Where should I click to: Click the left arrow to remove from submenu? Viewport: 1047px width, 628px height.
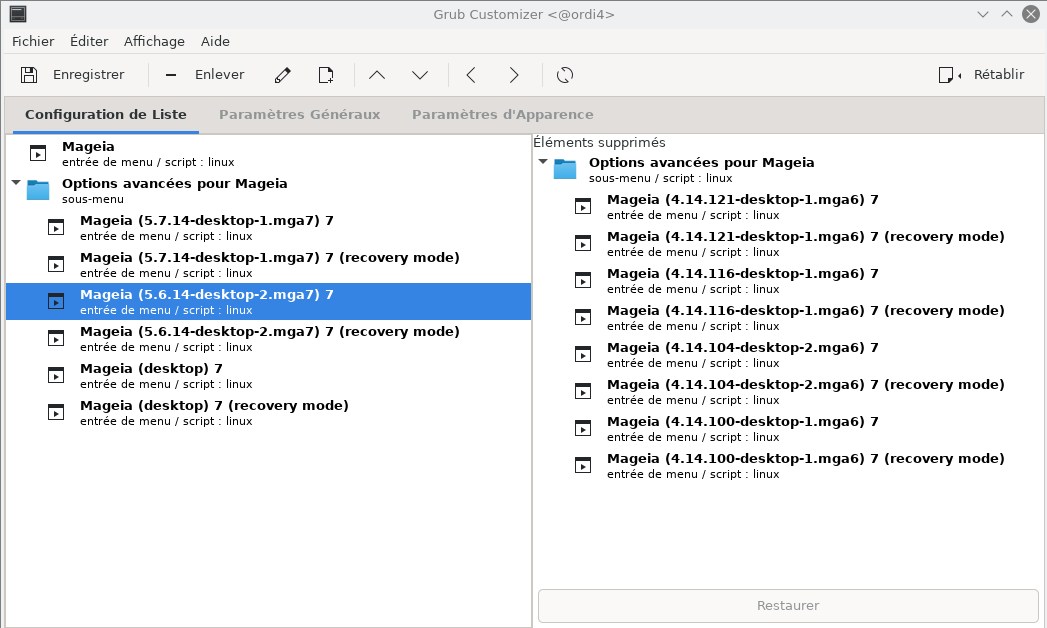tap(471, 75)
